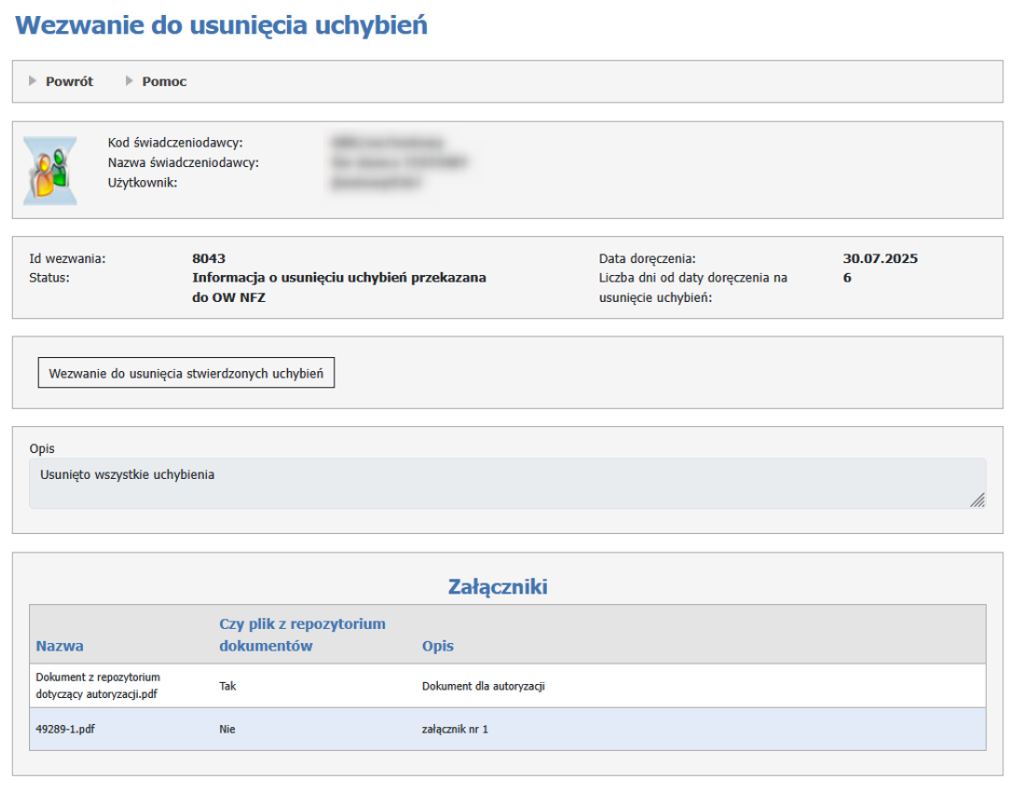This screenshot has height=787, width=1015.
Task: Click the Nazwa column header
Action: click(x=60, y=646)
